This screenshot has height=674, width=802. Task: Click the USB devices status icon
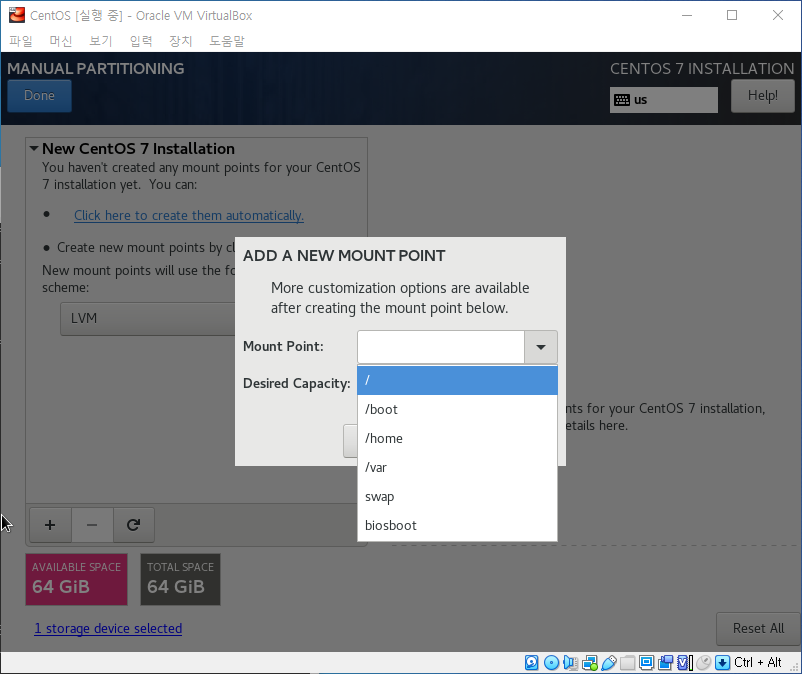click(609, 663)
